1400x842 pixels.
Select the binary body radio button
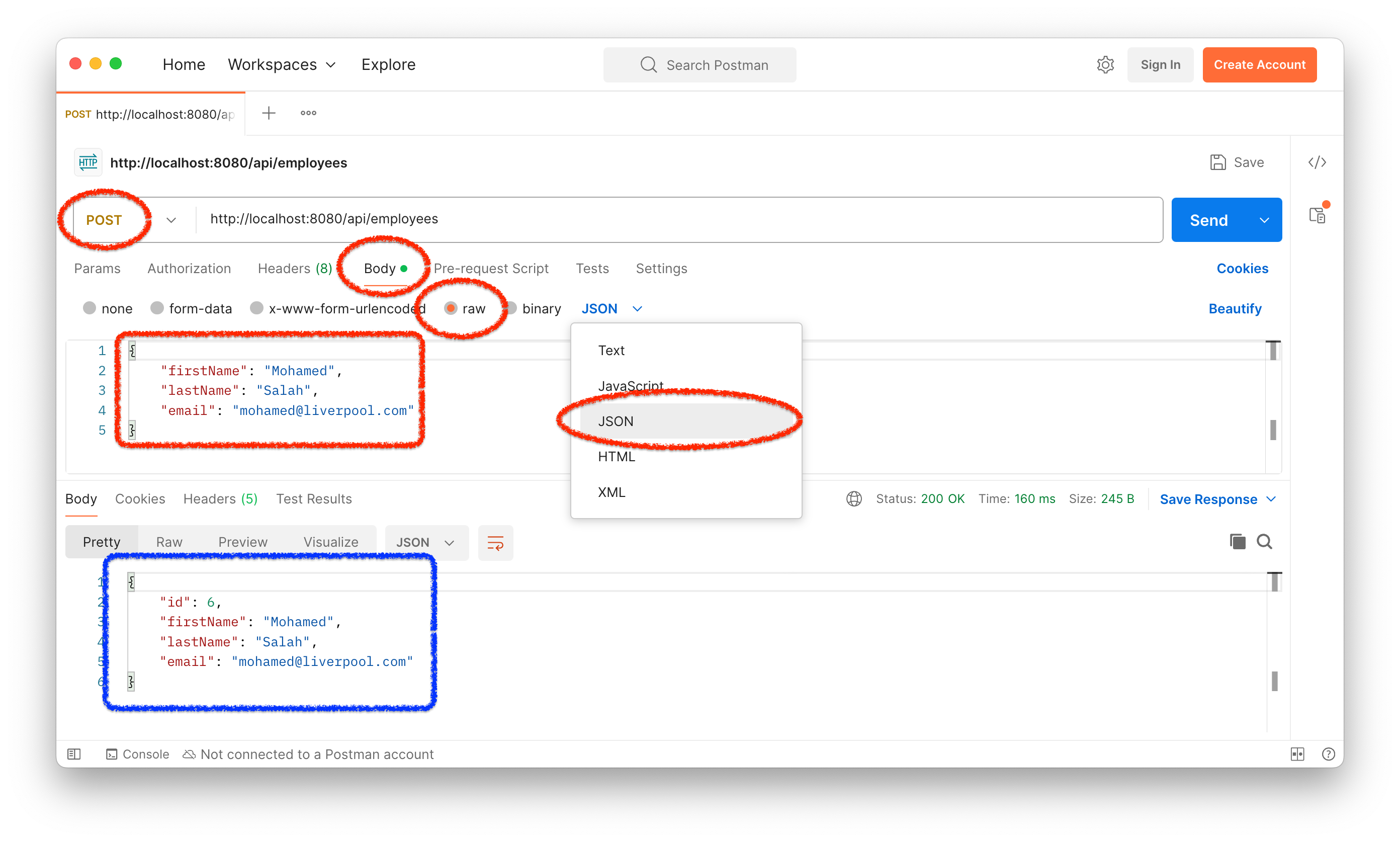pyautogui.click(x=511, y=308)
